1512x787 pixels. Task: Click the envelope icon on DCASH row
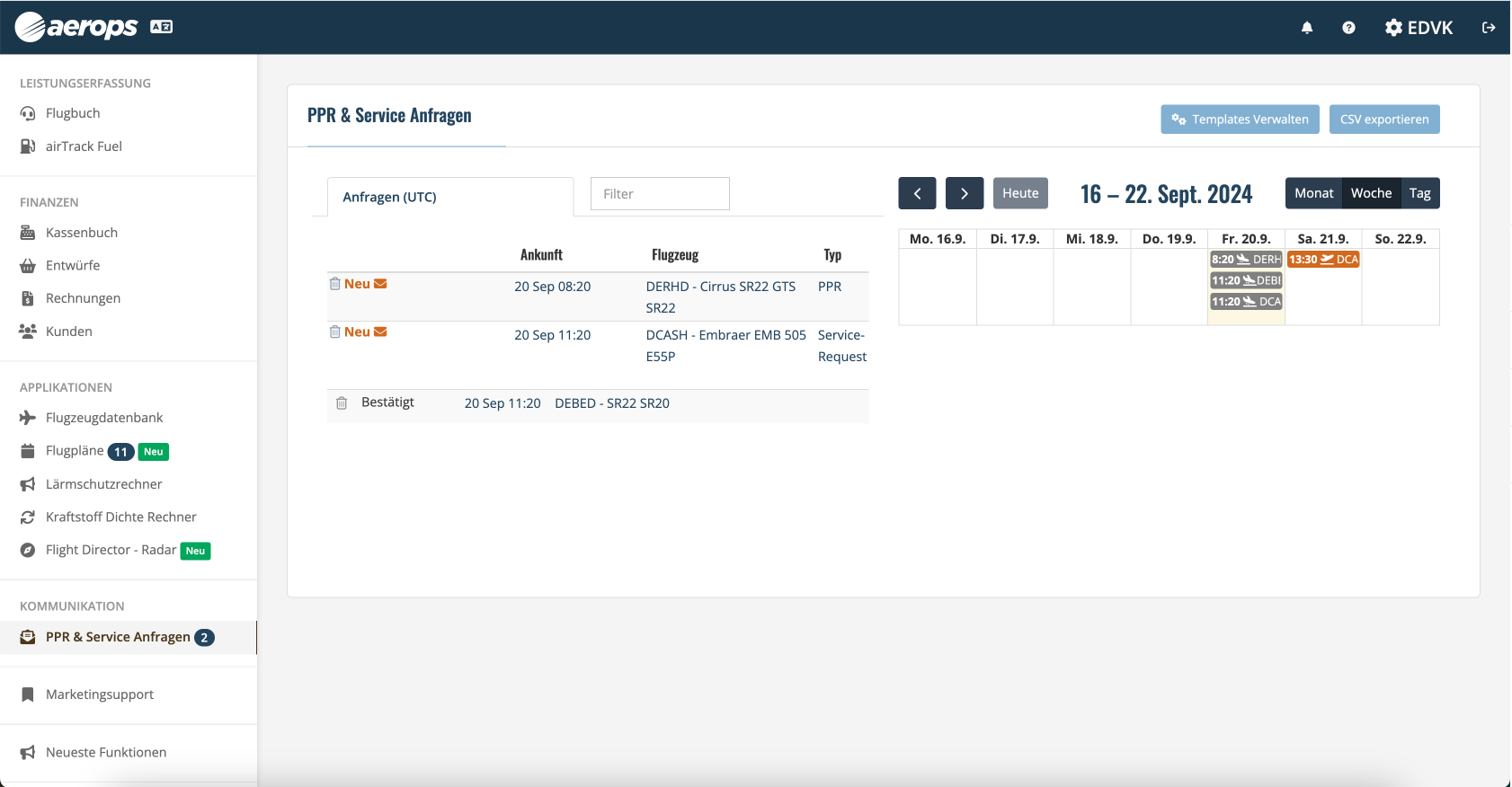(x=380, y=332)
